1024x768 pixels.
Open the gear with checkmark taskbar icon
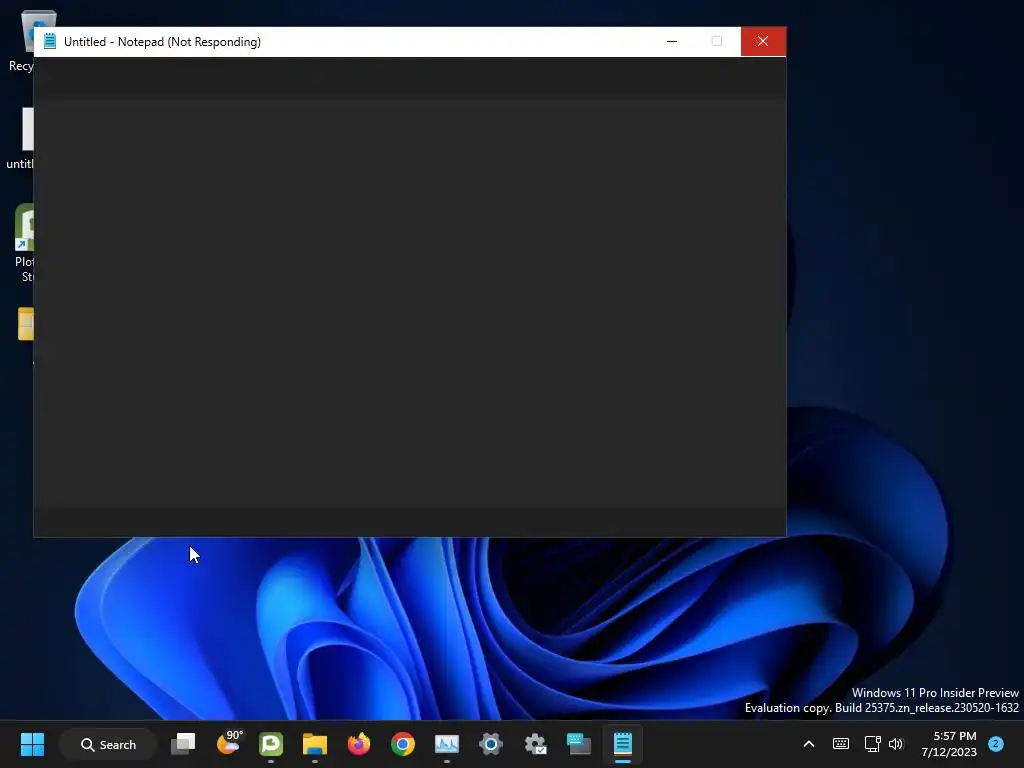(x=535, y=744)
